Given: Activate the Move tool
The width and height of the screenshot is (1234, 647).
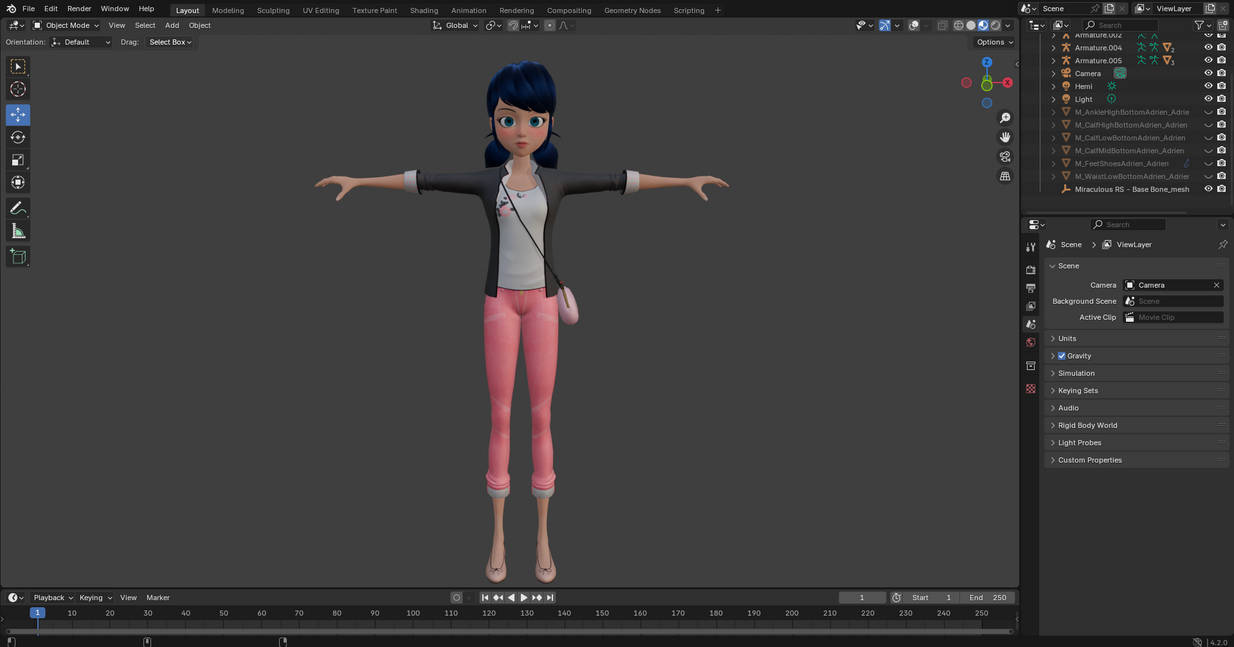Looking at the screenshot, I should 18,115.
